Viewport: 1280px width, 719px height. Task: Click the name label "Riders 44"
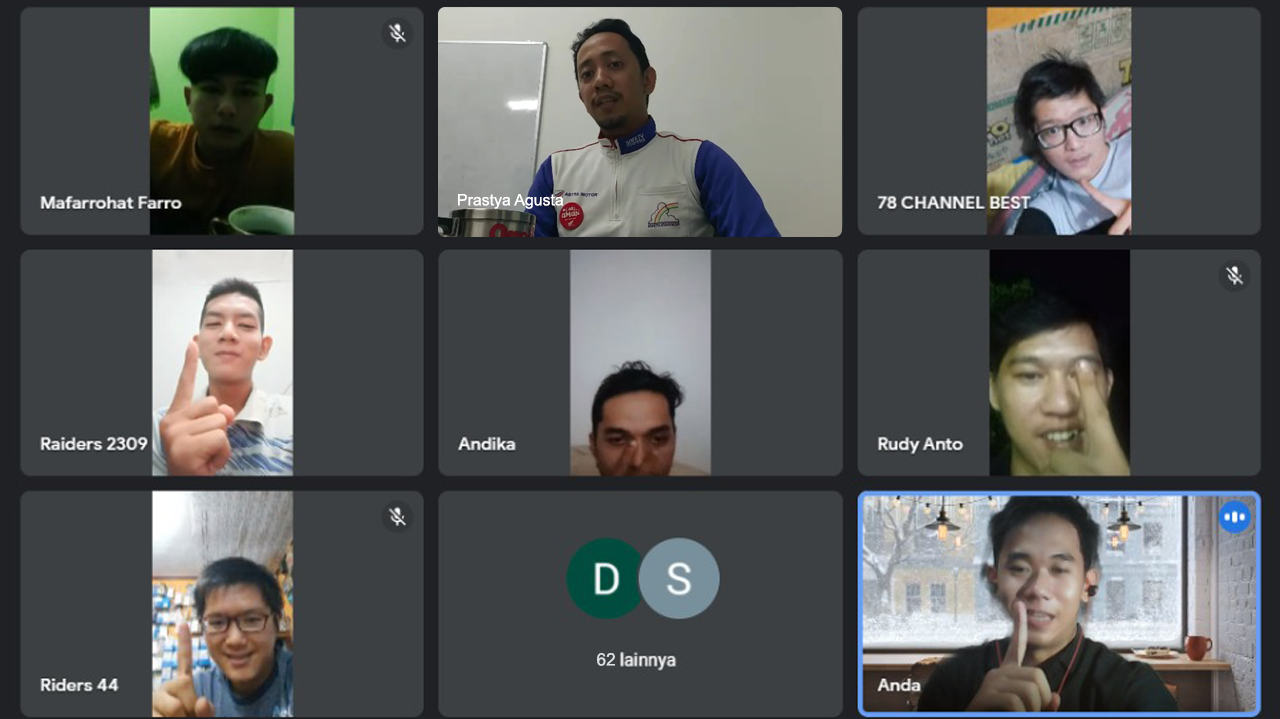click(x=79, y=685)
